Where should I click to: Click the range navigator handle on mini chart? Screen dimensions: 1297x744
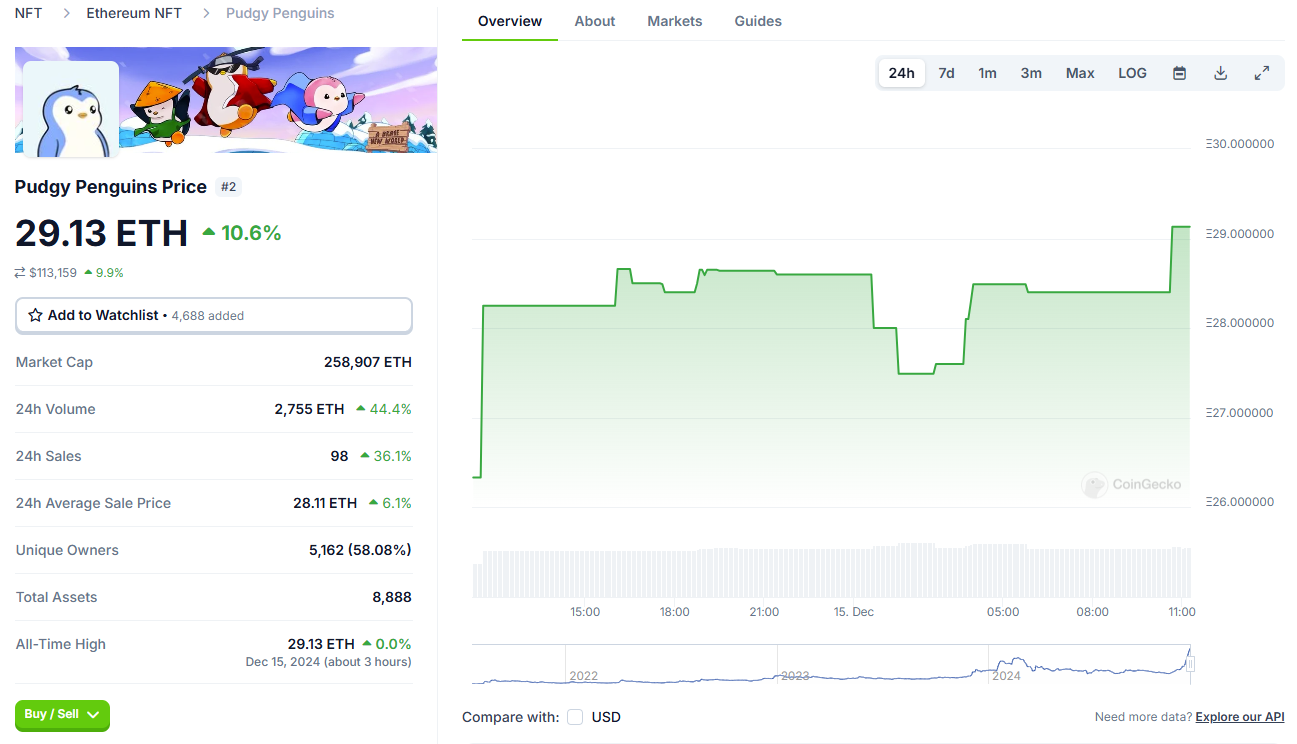pyautogui.click(x=1190, y=664)
